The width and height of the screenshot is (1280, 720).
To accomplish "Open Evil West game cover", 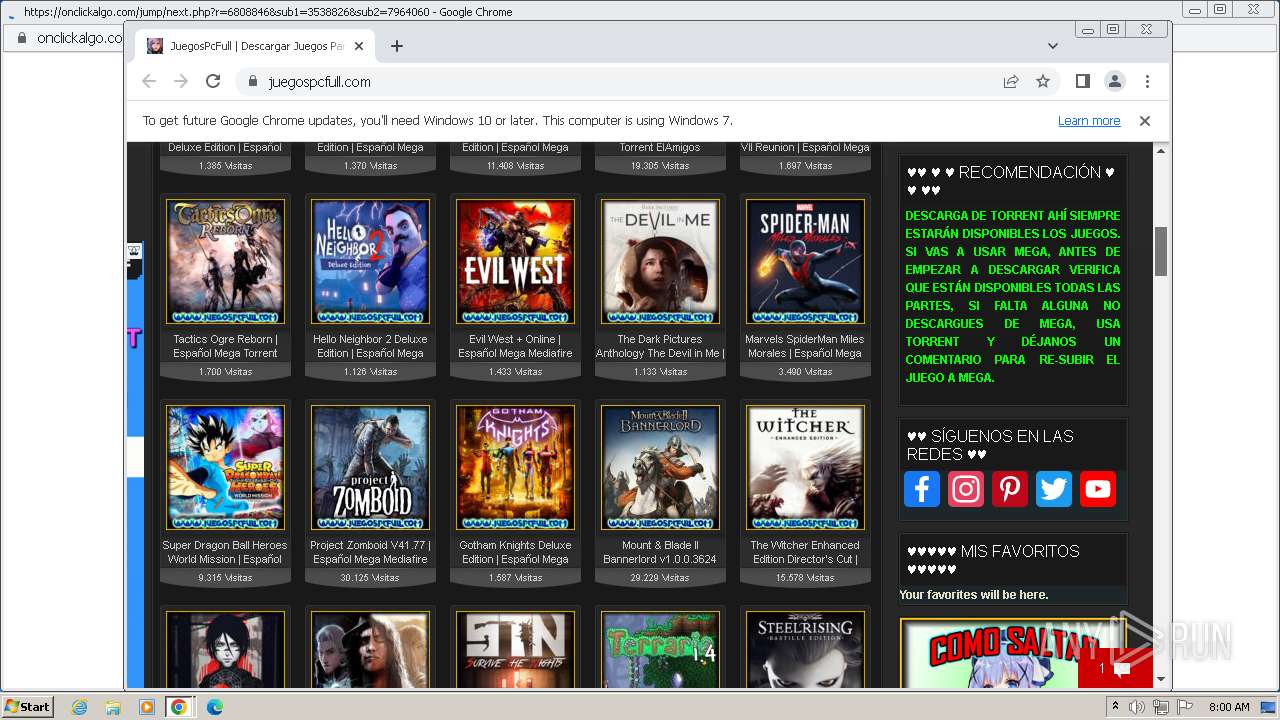I will pyautogui.click(x=515, y=262).
